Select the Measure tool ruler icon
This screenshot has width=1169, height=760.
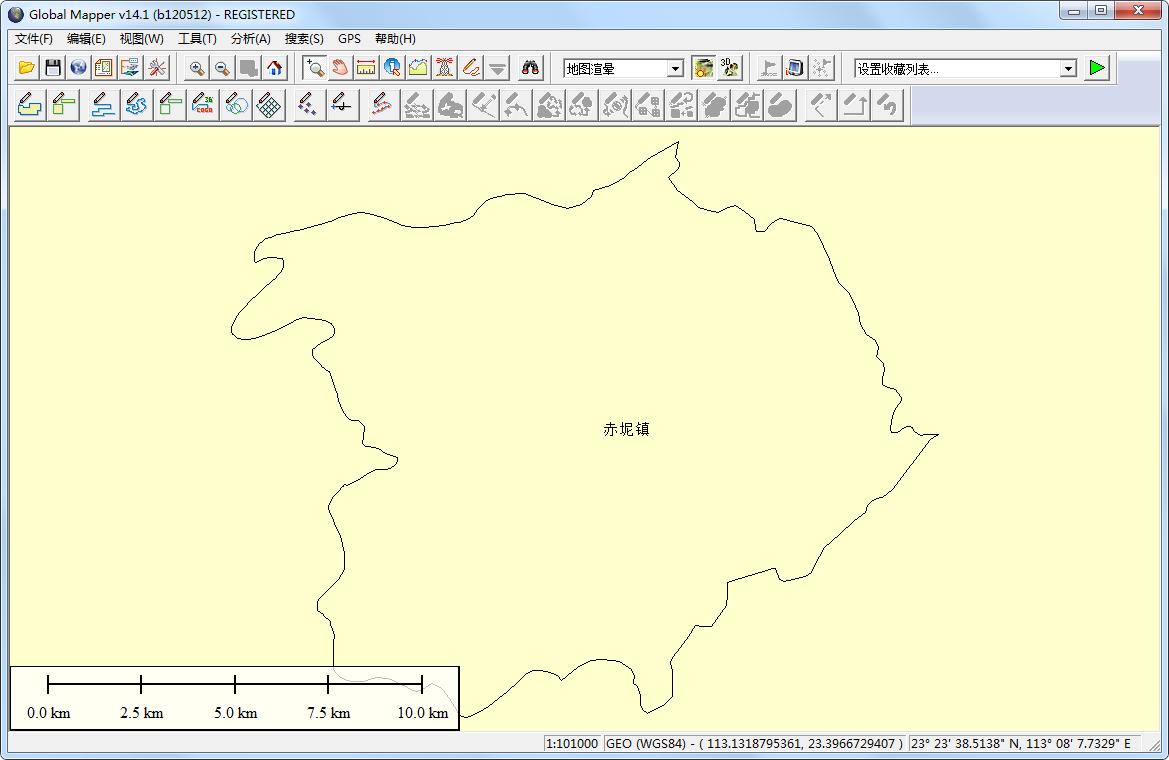point(366,68)
